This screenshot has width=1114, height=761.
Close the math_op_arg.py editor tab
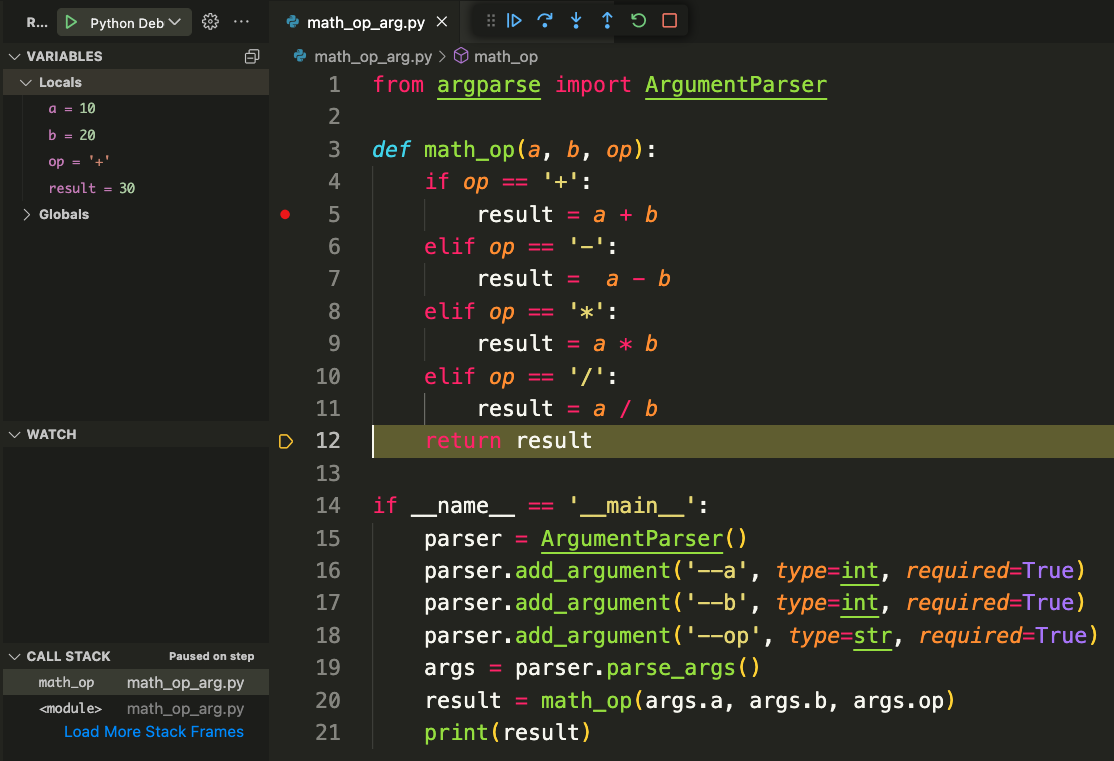click(442, 22)
